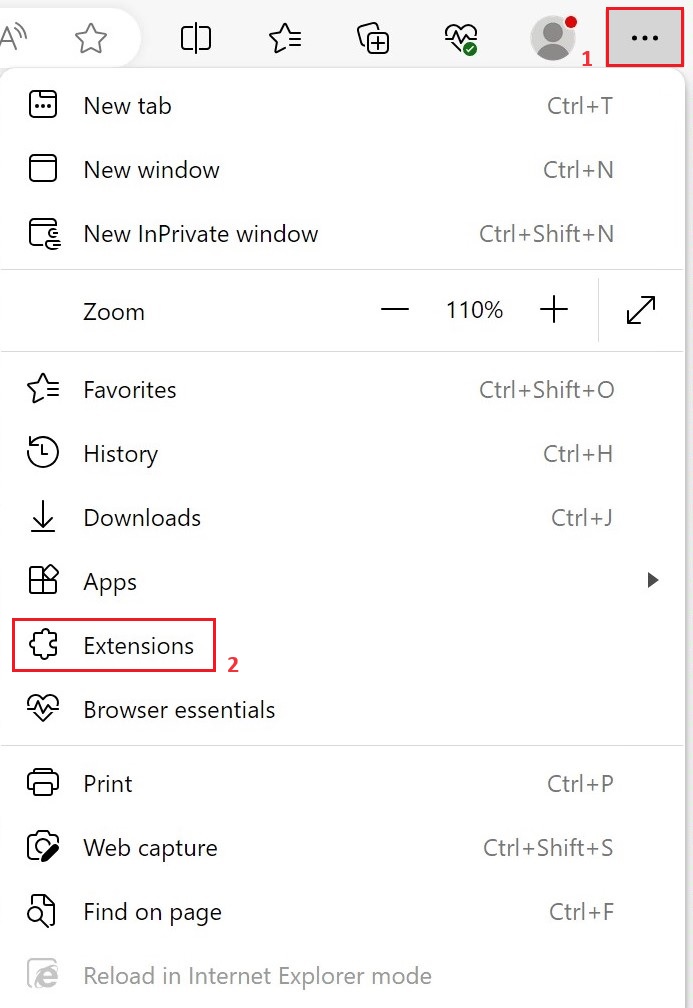Click the Browser essentials heart icon in toolbar
This screenshot has height=1008, width=693.
(460, 38)
